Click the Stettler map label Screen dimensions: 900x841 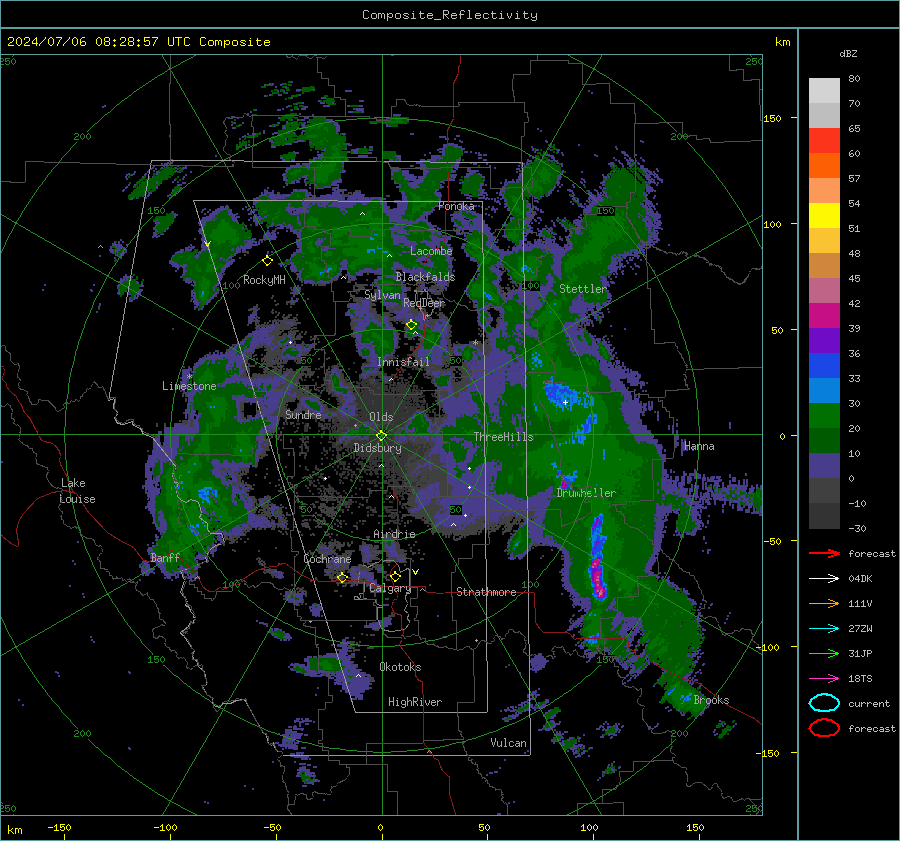pos(583,289)
